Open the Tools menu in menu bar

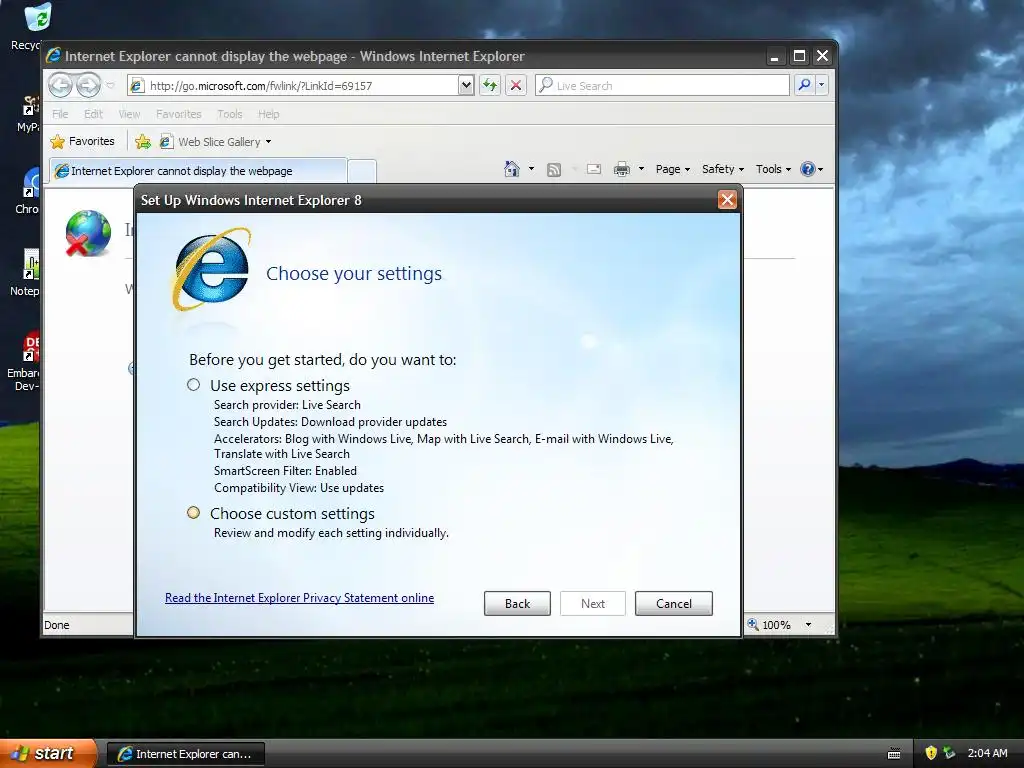(229, 114)
